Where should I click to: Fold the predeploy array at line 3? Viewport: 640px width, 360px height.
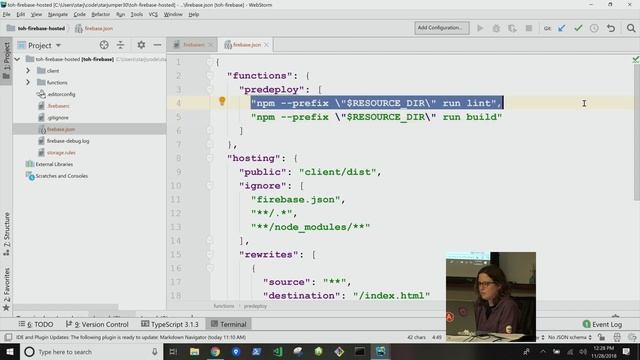click(209, 89)
